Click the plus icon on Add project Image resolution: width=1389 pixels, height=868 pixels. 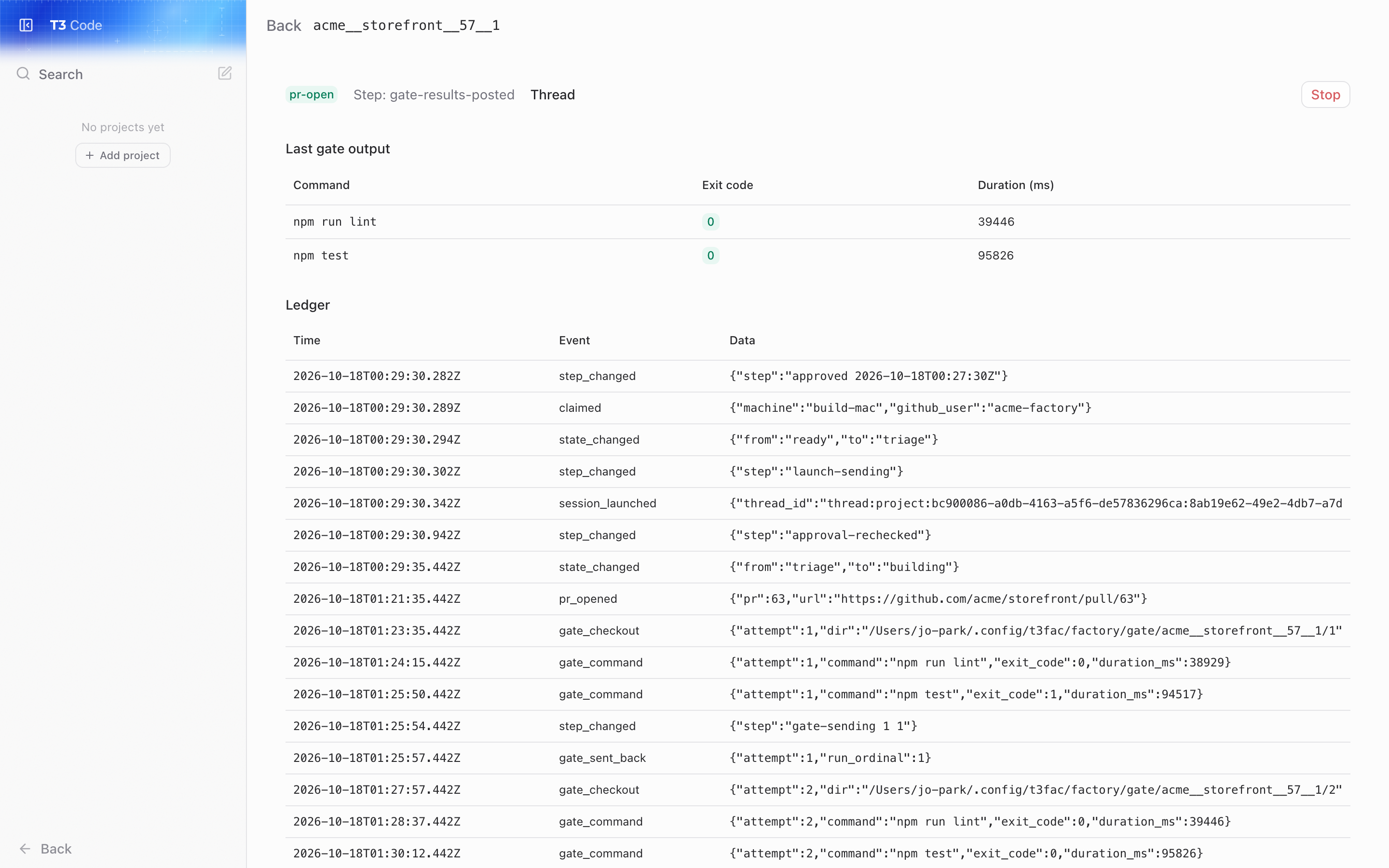point(90,155)
